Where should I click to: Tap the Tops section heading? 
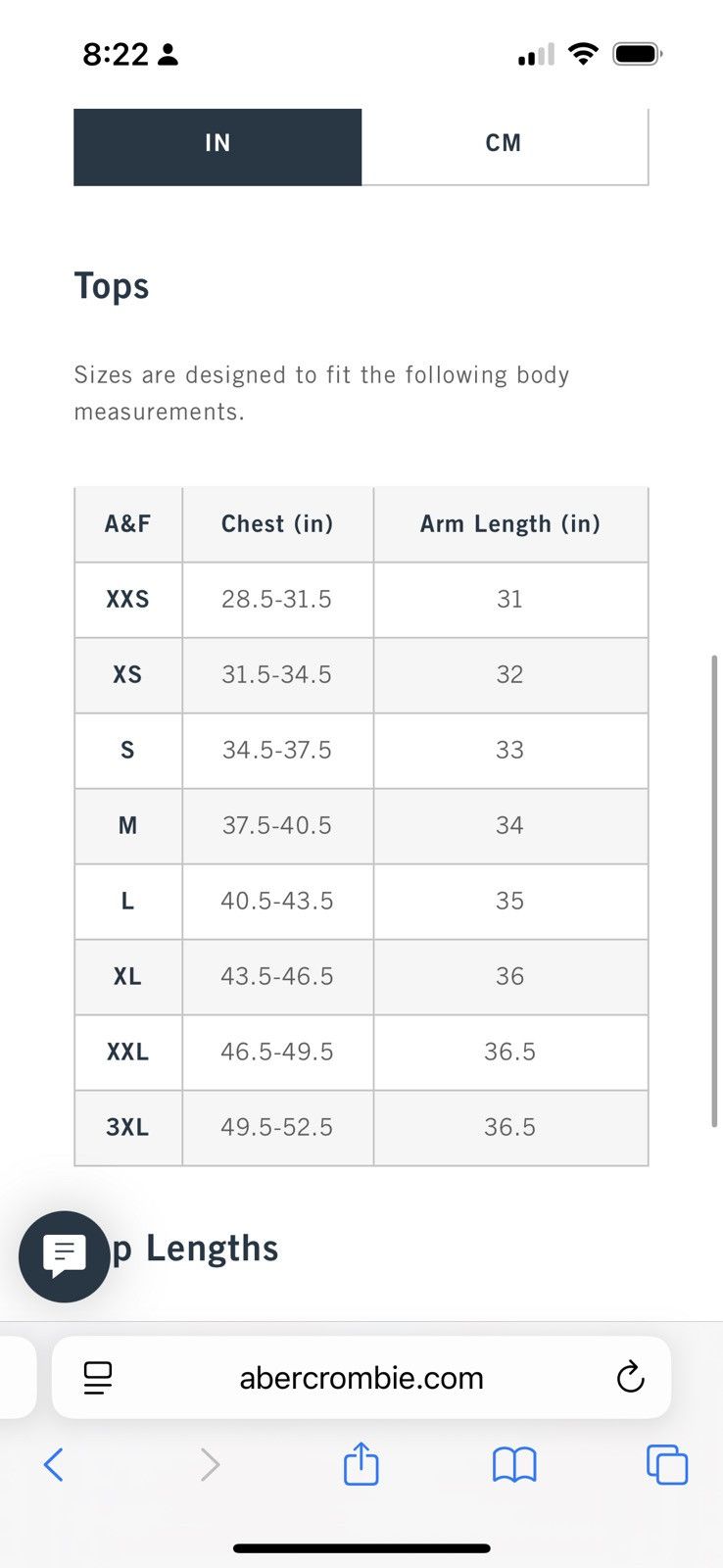tap(112, 286)
